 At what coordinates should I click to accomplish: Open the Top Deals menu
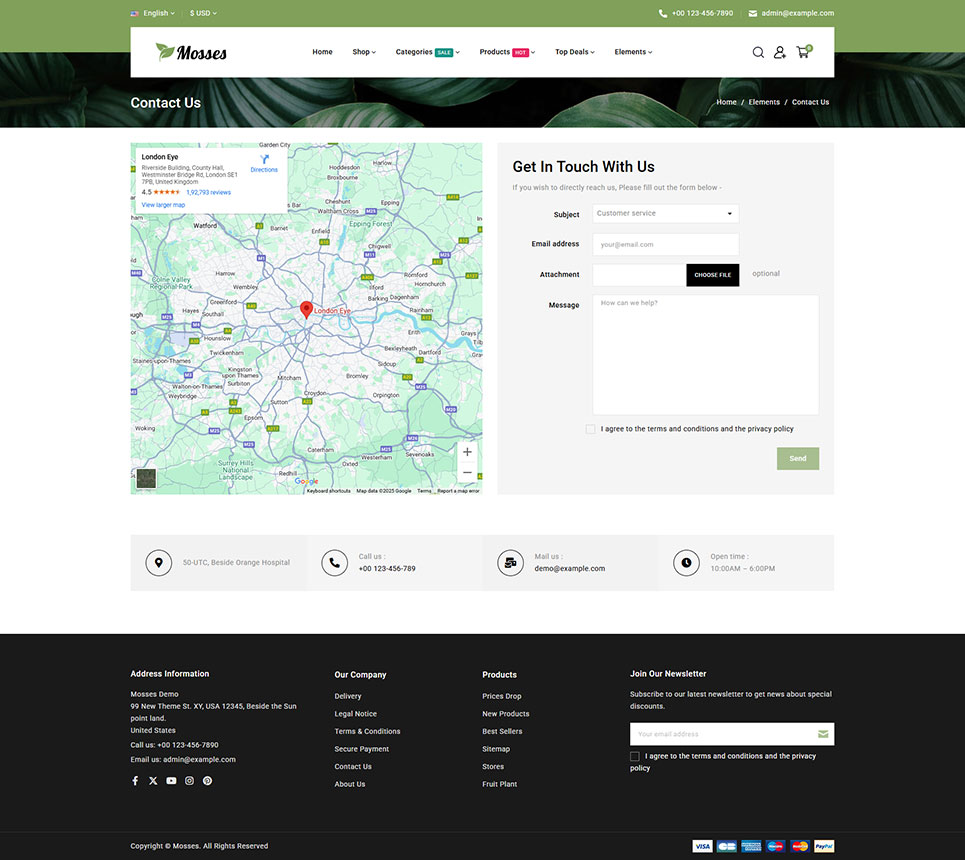575,52
